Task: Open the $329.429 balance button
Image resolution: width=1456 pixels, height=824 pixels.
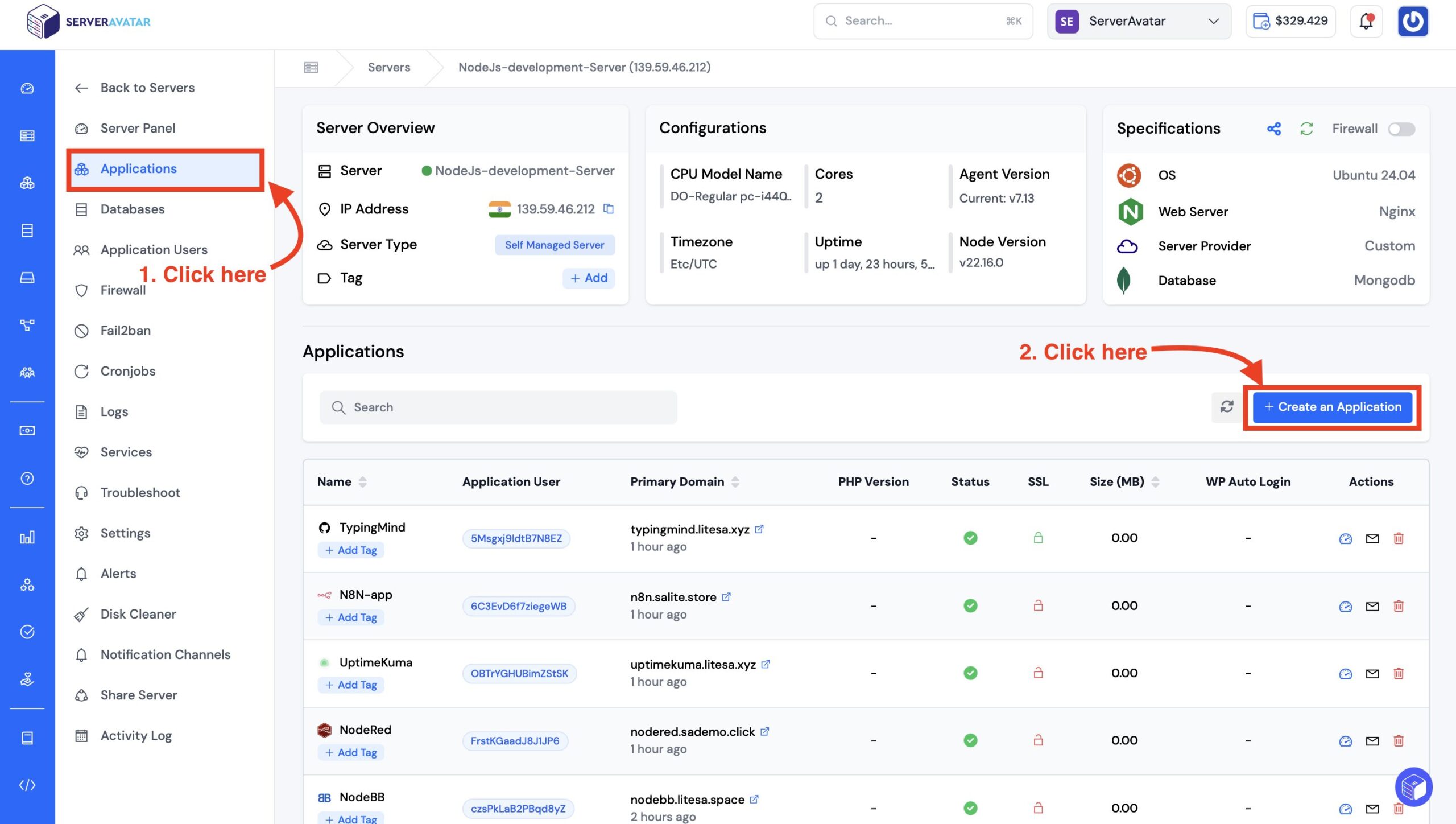Action: [1290, 21]
